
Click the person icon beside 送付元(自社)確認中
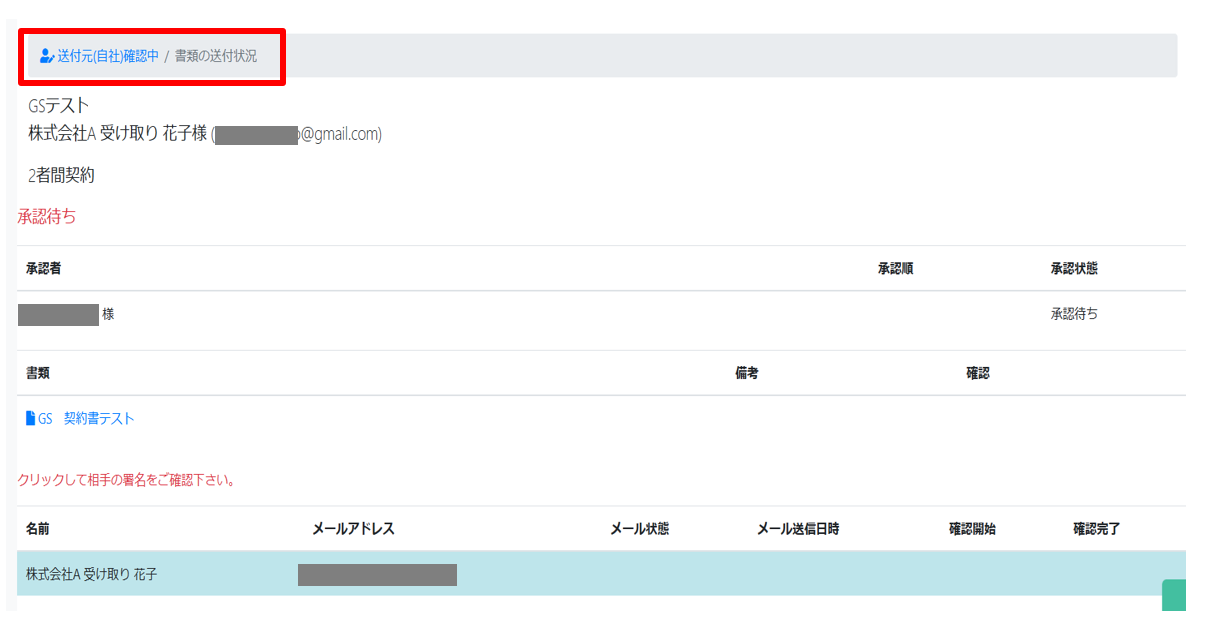(47, 56)
